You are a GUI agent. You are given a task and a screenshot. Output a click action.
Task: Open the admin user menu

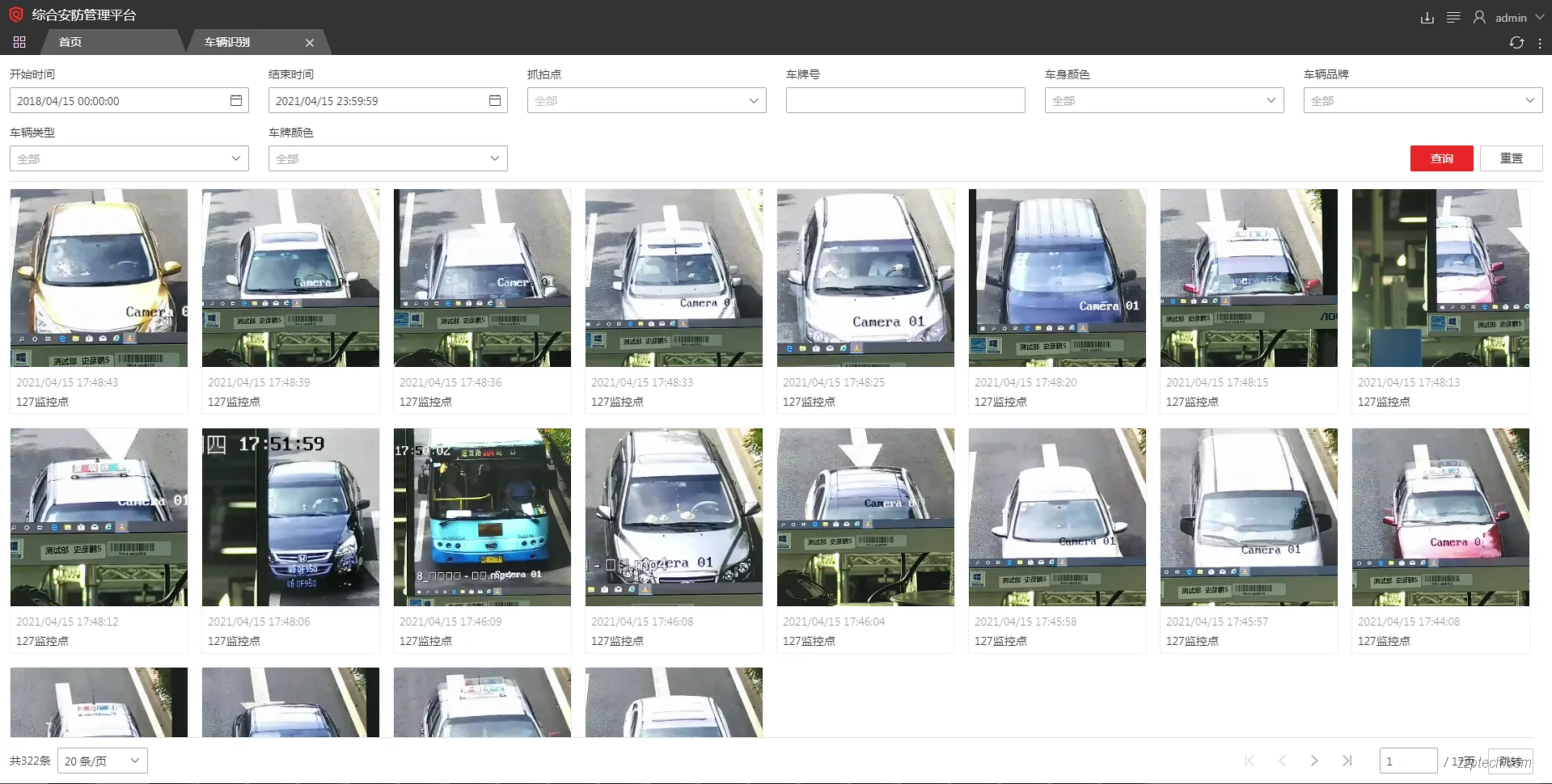[1509, 18]
